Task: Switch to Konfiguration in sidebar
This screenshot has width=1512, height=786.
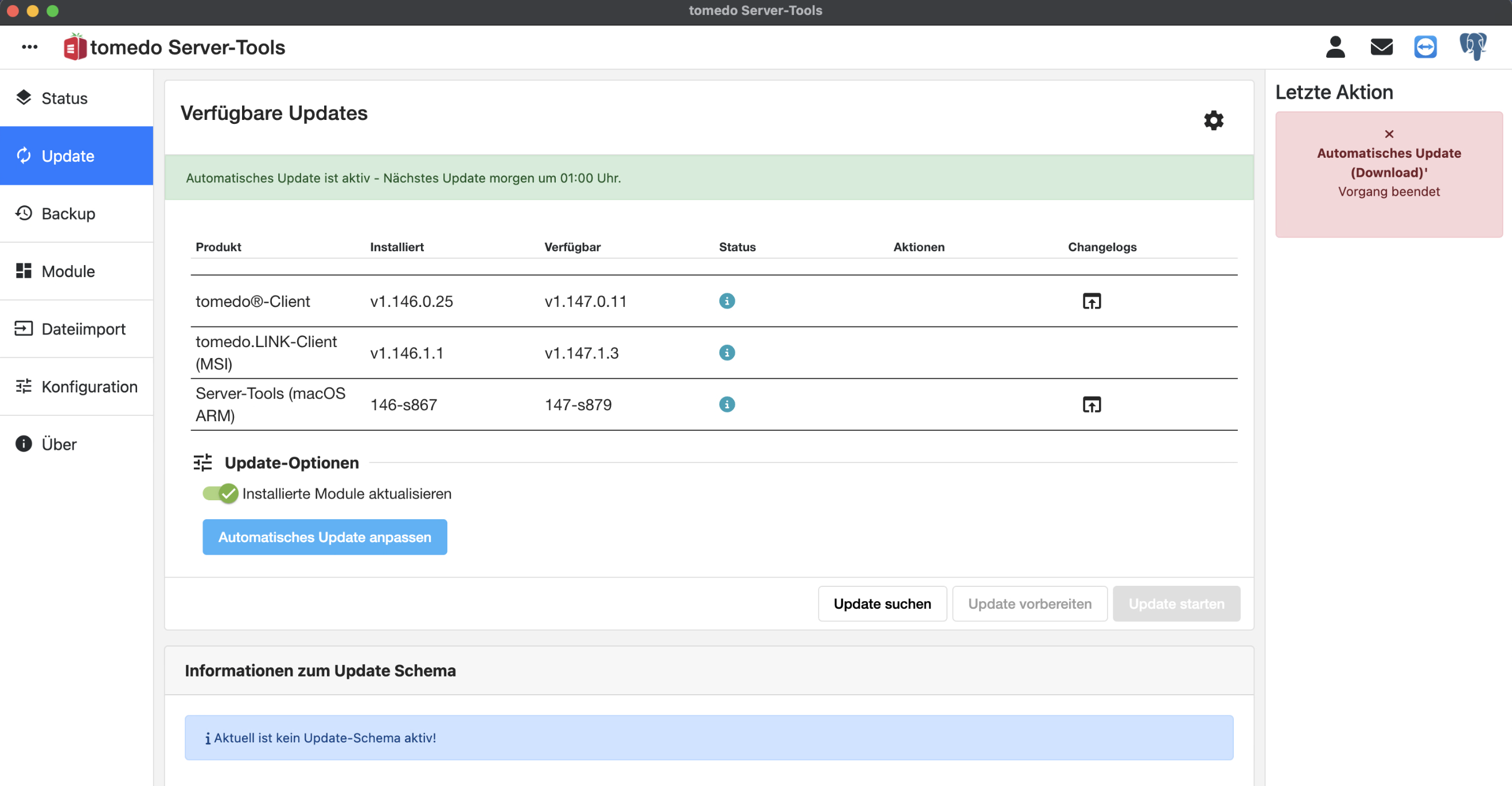Action: [x=76, y=387]
